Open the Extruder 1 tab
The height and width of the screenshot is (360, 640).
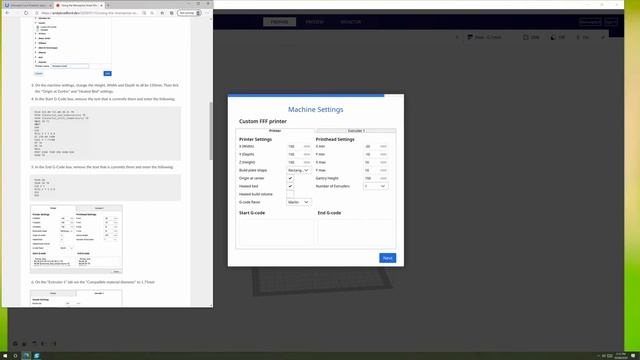coord(356,131)
